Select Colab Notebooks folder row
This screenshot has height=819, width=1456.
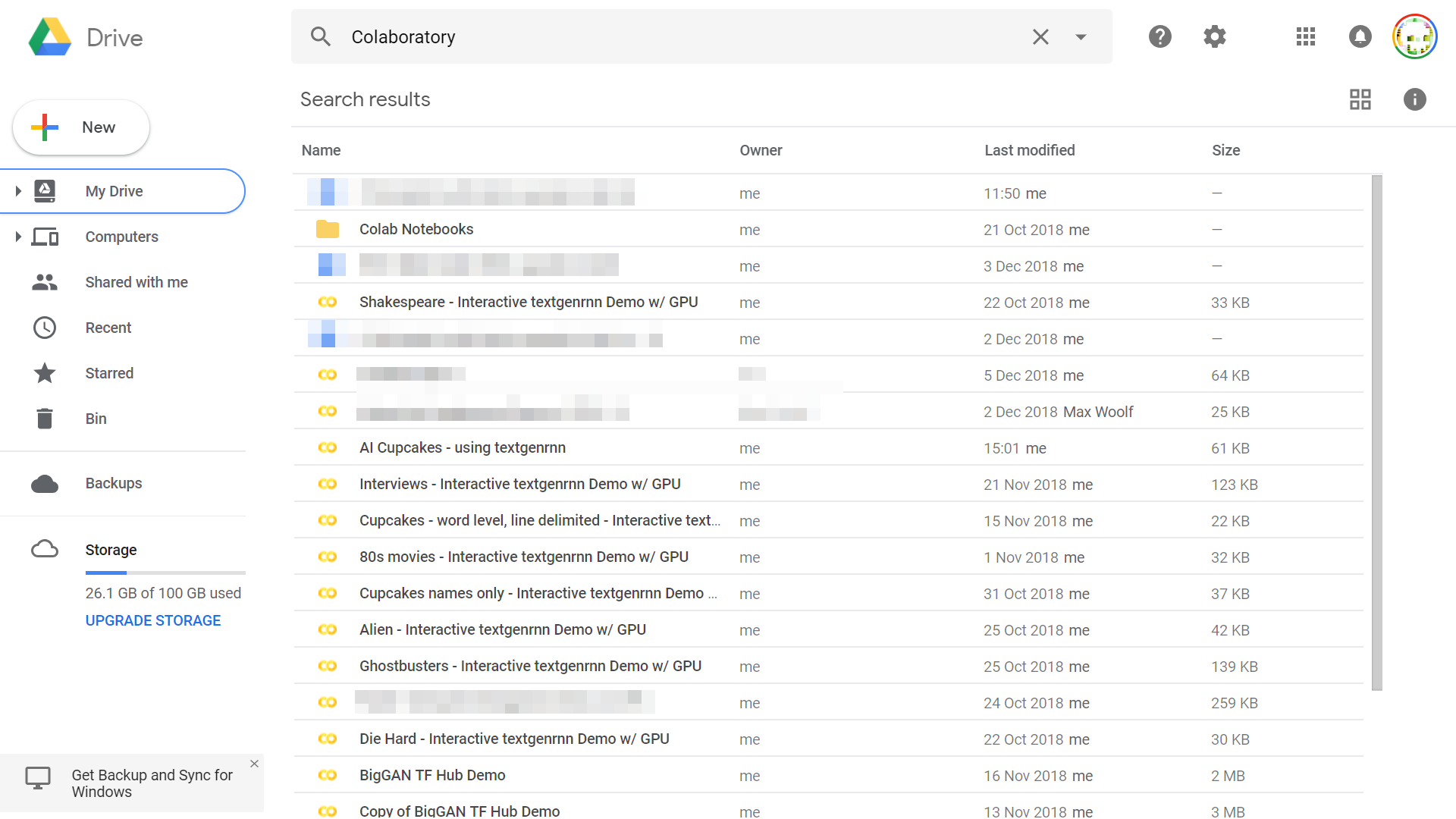click(828, 229)
